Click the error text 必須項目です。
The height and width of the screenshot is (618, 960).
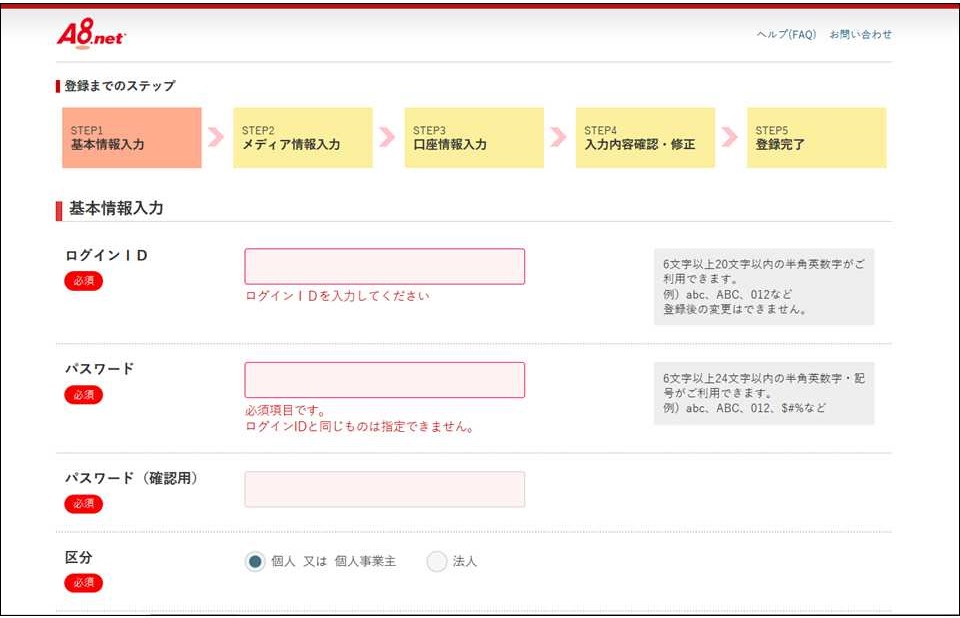285,410
